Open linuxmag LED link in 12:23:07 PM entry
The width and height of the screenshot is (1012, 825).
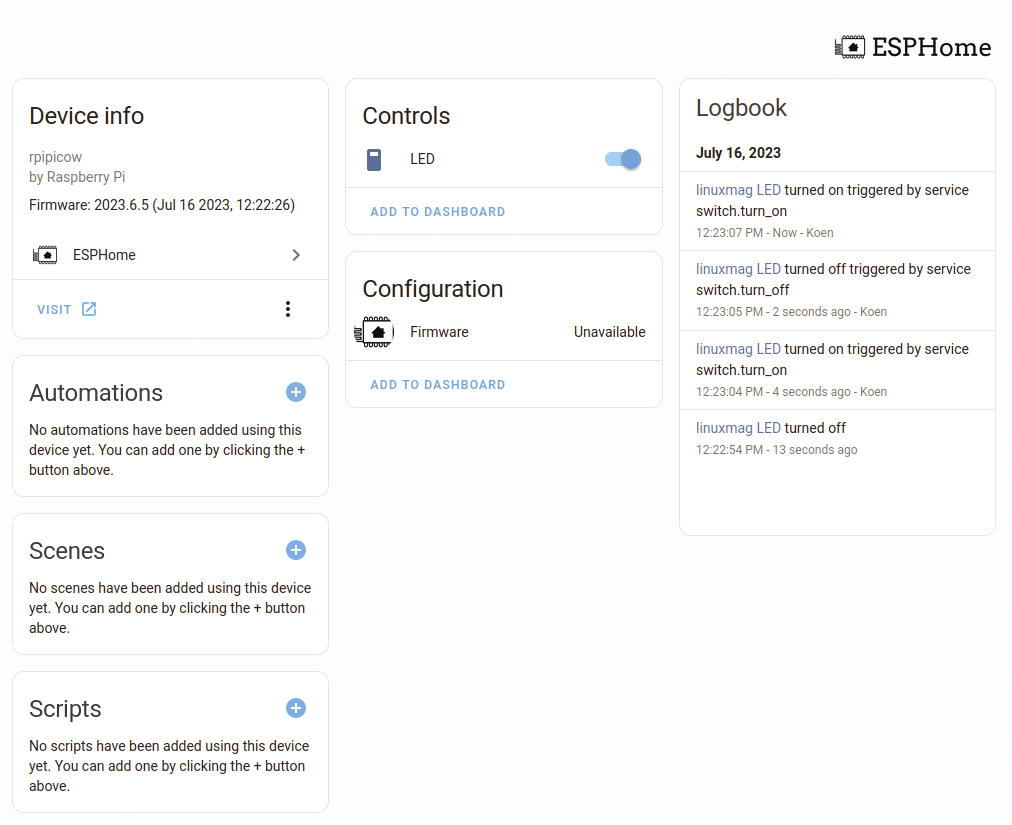pos(738,190)
